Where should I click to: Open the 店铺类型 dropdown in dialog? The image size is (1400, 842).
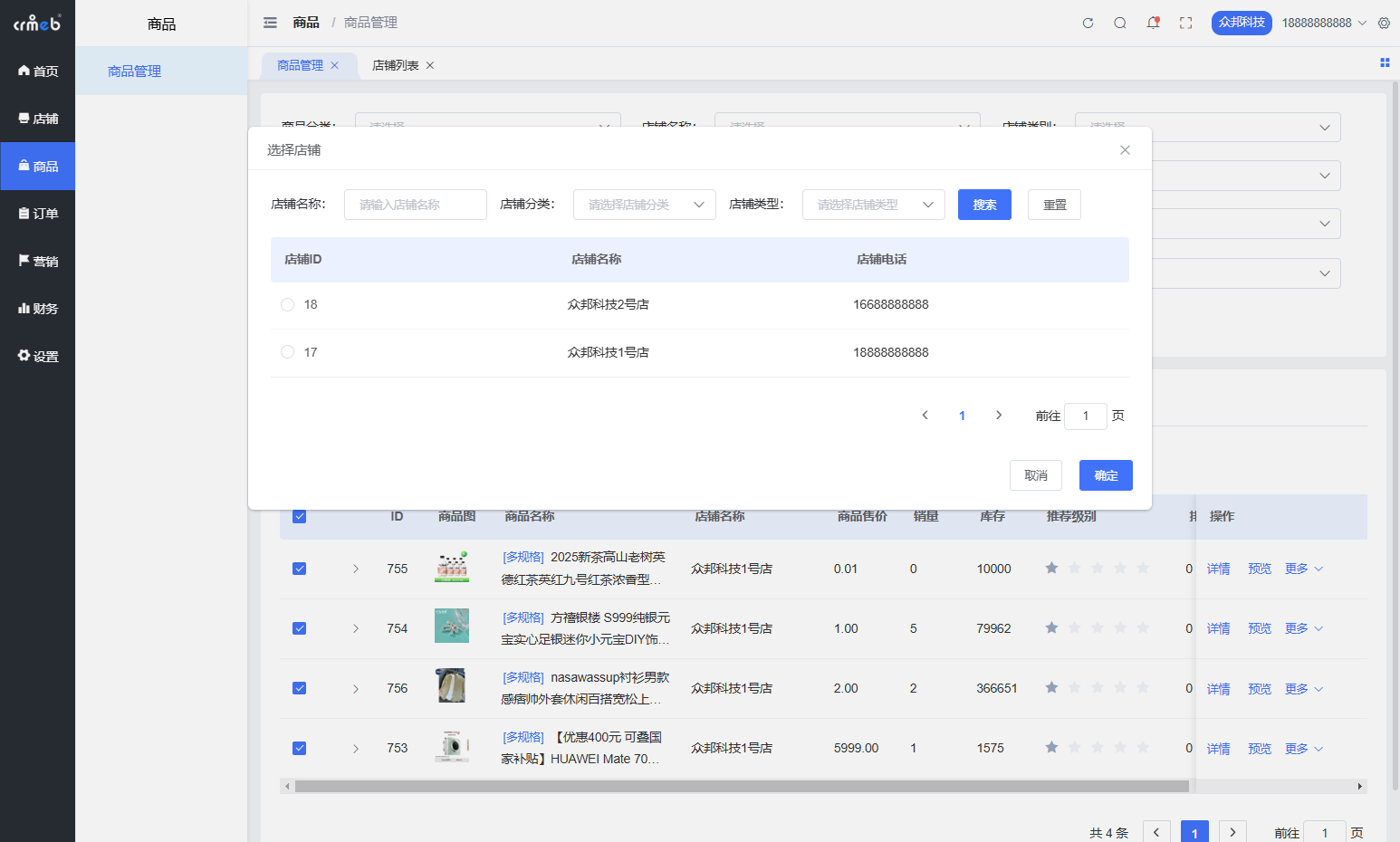(x=873, y=205)
